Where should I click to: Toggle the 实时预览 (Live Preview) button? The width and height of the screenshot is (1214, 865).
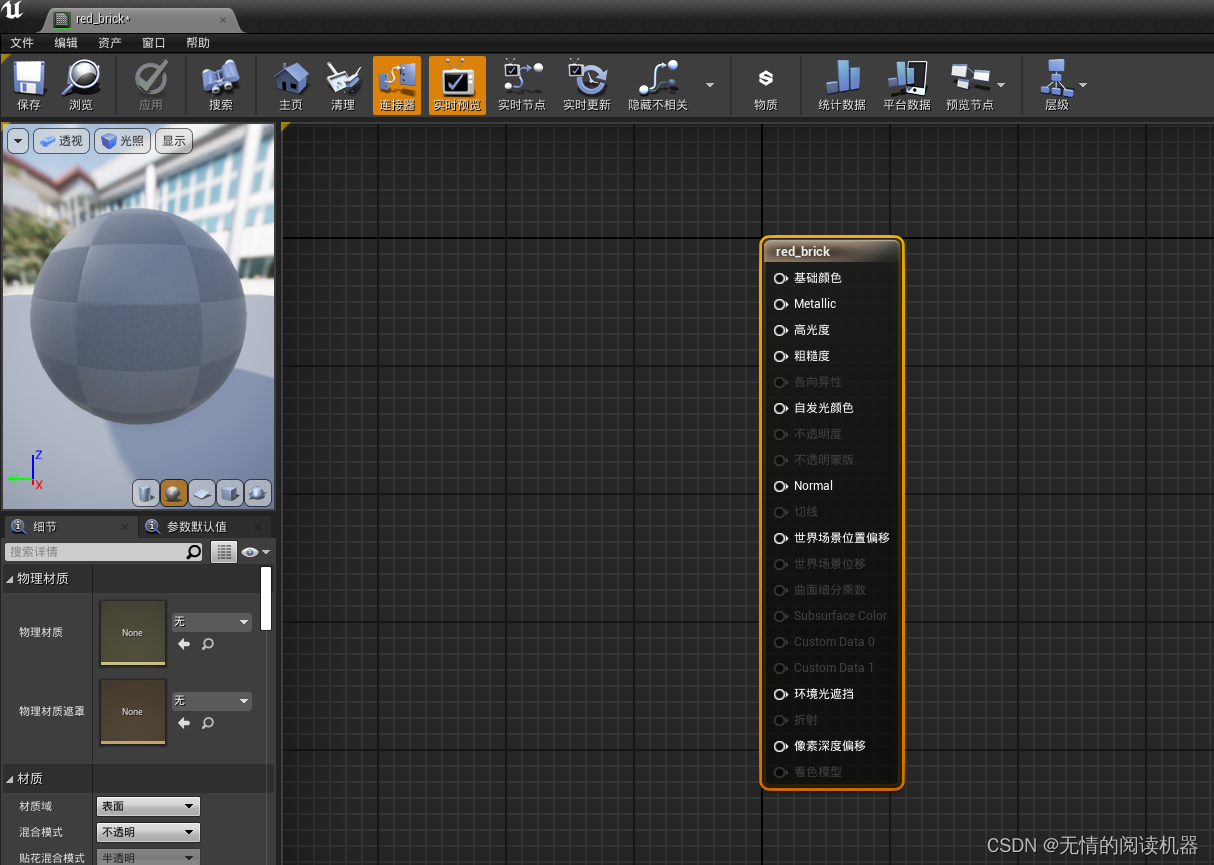(457, 85)
